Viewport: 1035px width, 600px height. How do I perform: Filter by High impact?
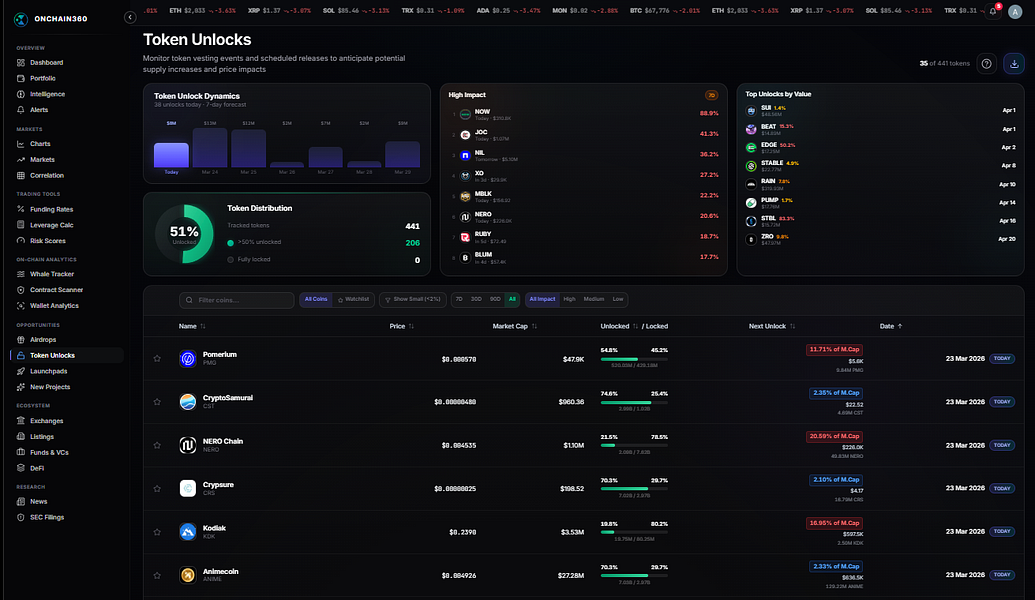click(569, 300)
